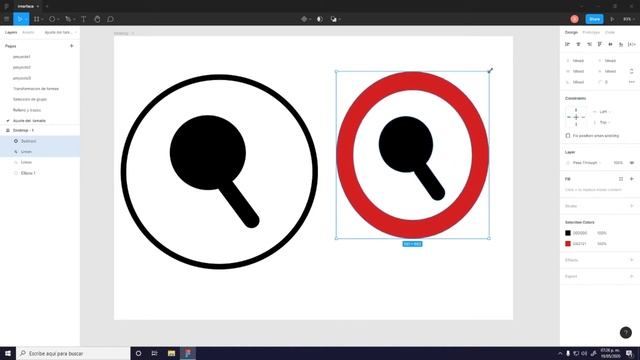The image size is (640, 360).
Task: Select the Comment tool
Action: tap(110, 19)
